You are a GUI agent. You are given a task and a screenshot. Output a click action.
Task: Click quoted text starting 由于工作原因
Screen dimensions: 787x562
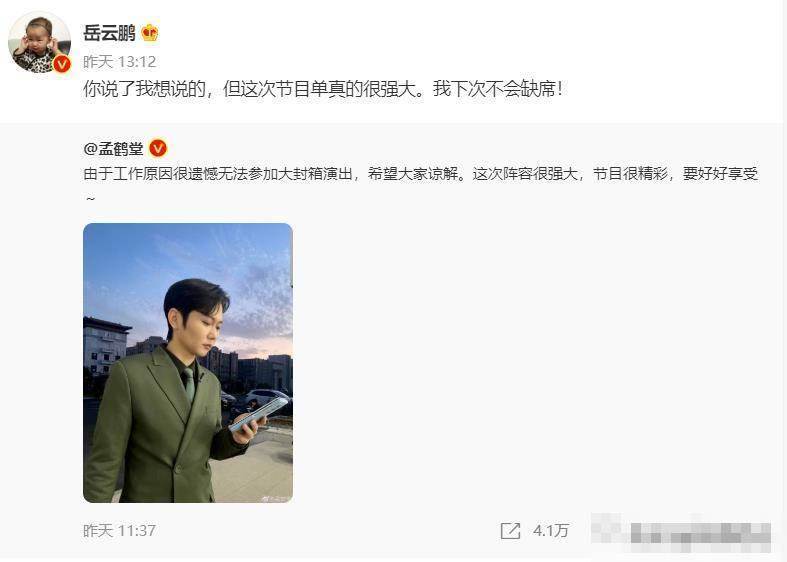(421, 174)
